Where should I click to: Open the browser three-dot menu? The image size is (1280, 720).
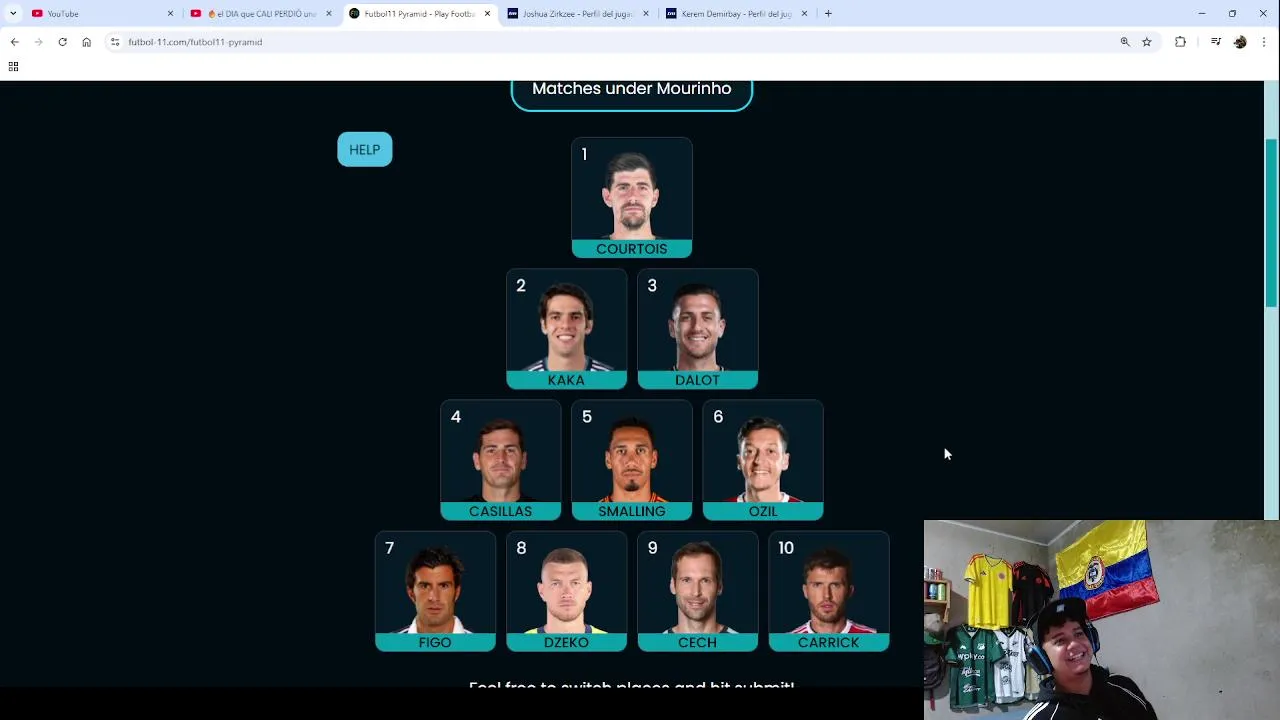coord(1265,42)
